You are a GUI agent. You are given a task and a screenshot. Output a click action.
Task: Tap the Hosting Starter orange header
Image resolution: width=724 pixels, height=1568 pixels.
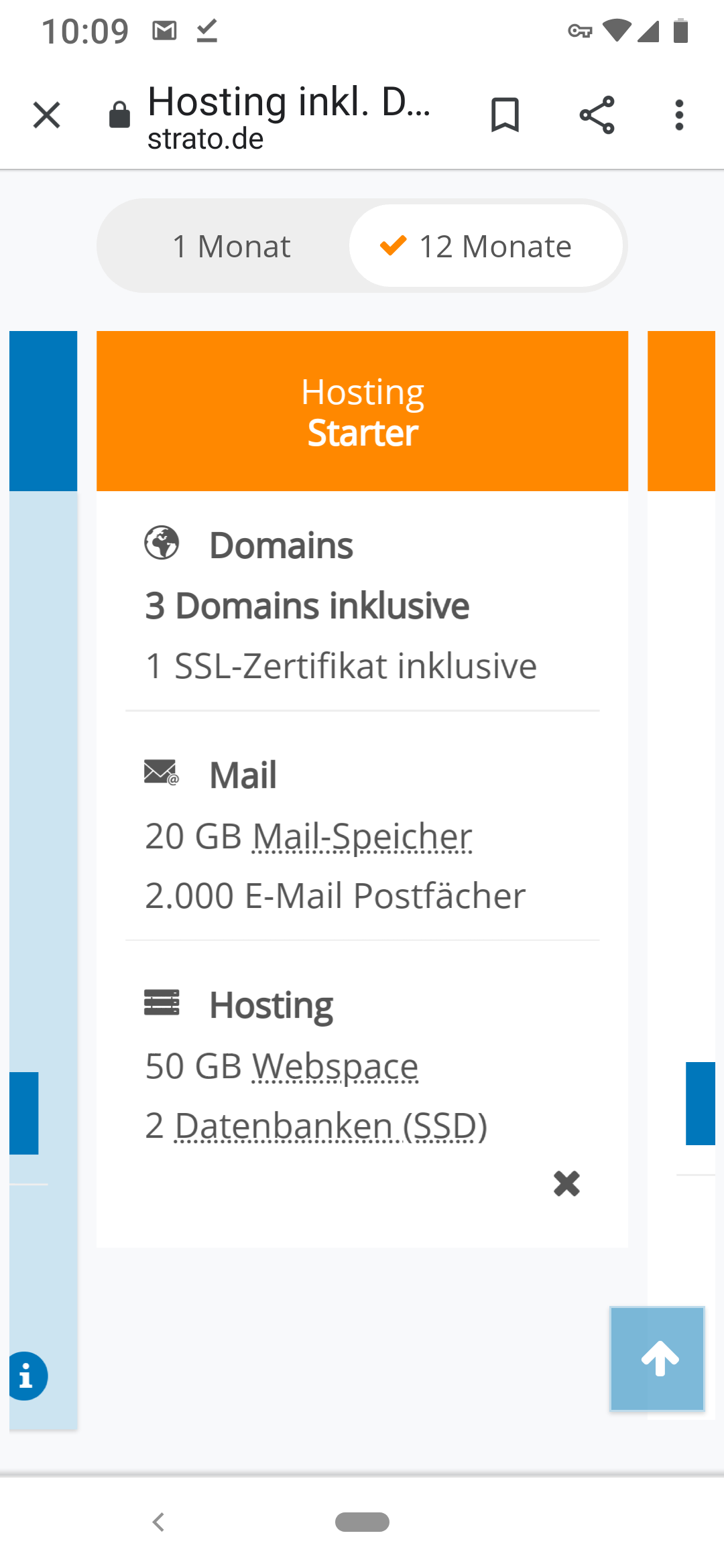(362, 411)
